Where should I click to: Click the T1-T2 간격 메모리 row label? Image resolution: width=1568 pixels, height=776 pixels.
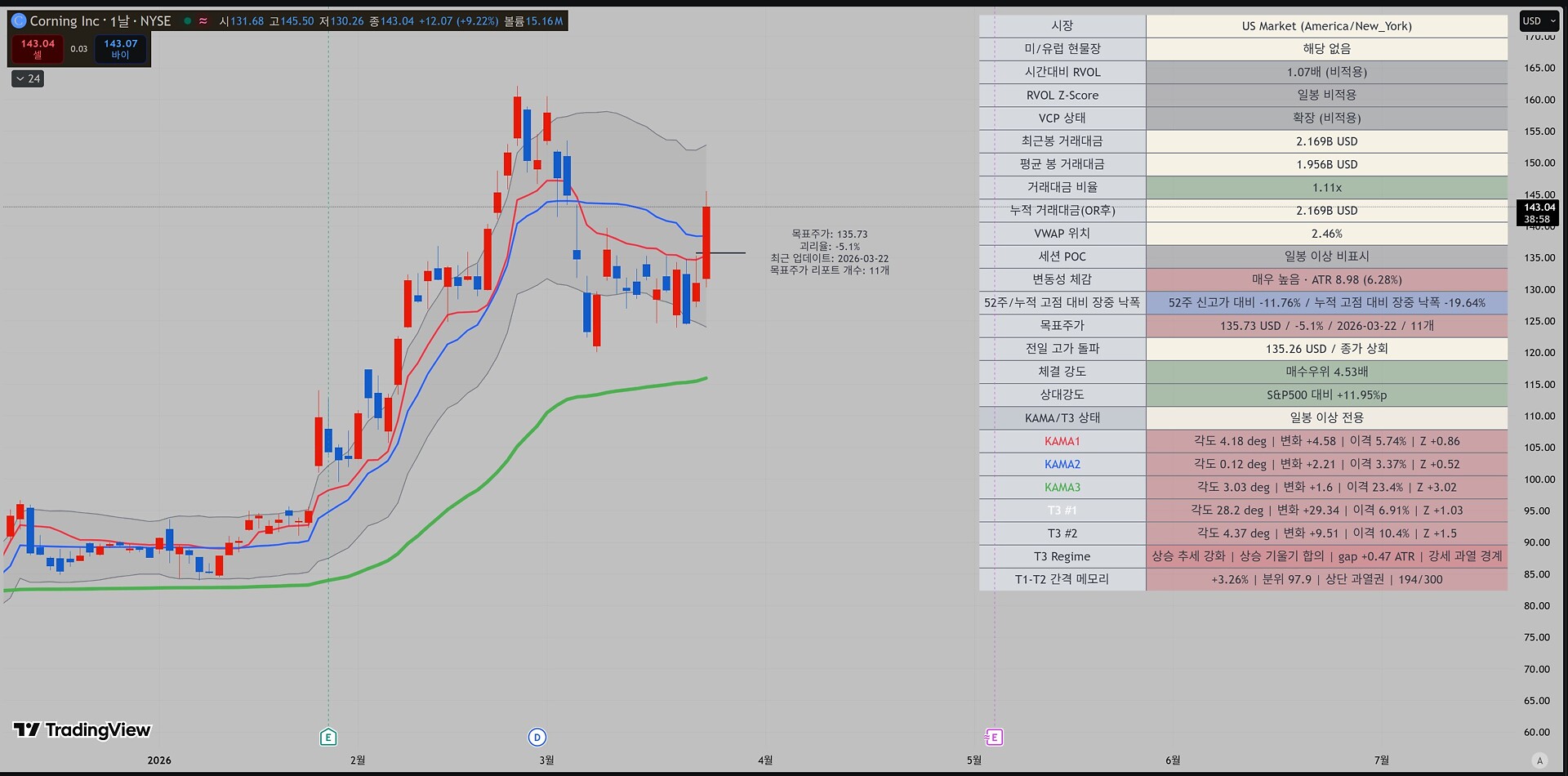point(1062,579)
